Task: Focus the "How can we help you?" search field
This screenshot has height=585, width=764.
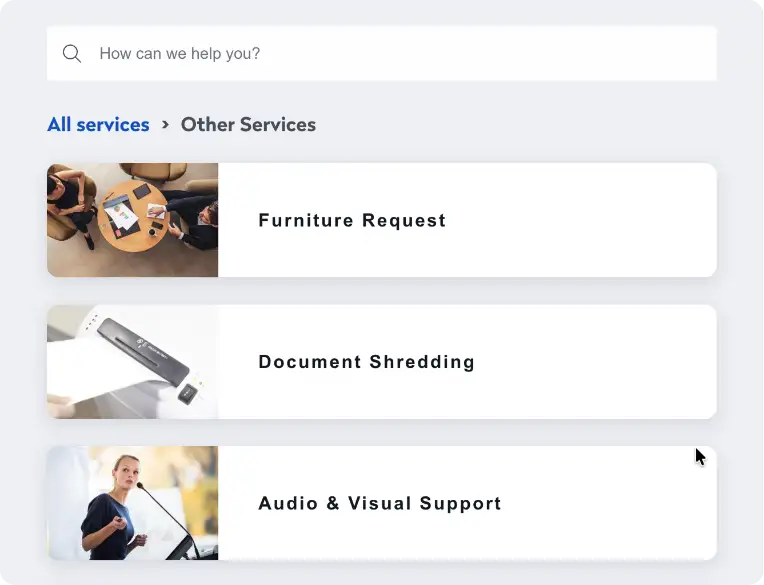Action: pos(400,54)
